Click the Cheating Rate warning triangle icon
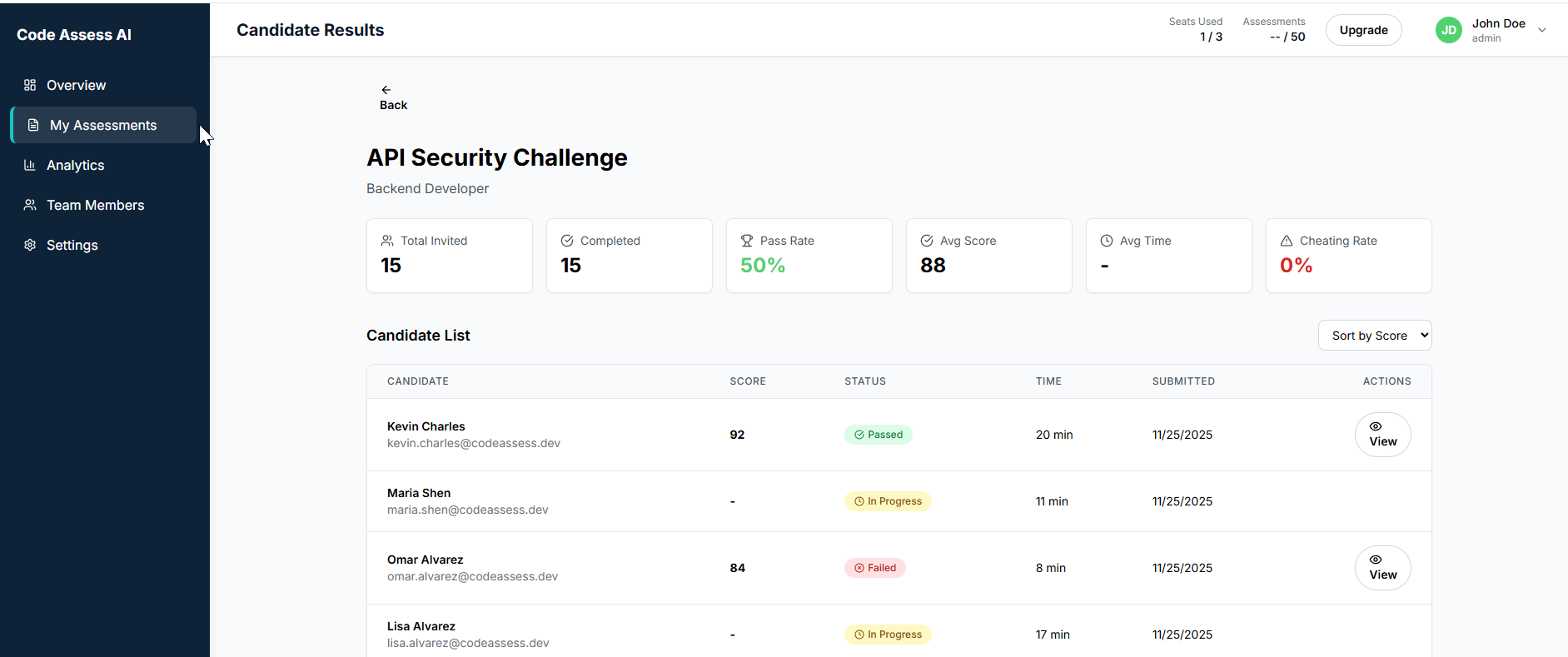 click(x=1287, y=241)
